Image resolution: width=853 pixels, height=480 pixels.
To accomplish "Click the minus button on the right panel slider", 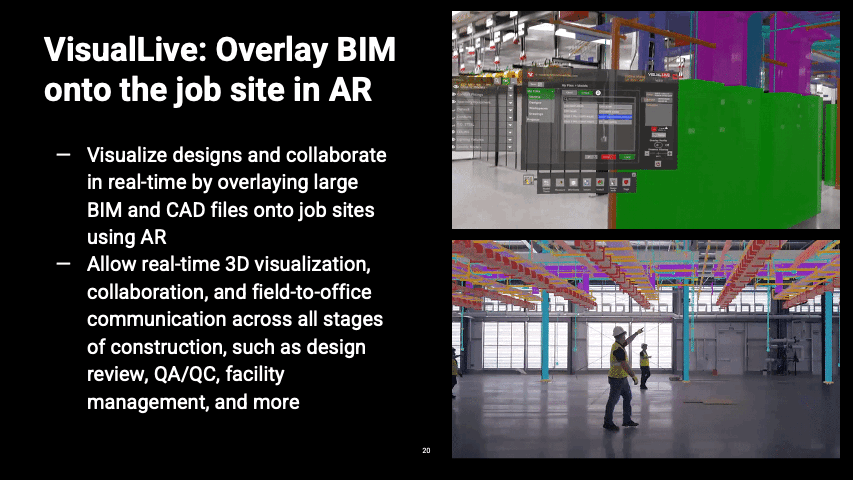I will [647, 153].
